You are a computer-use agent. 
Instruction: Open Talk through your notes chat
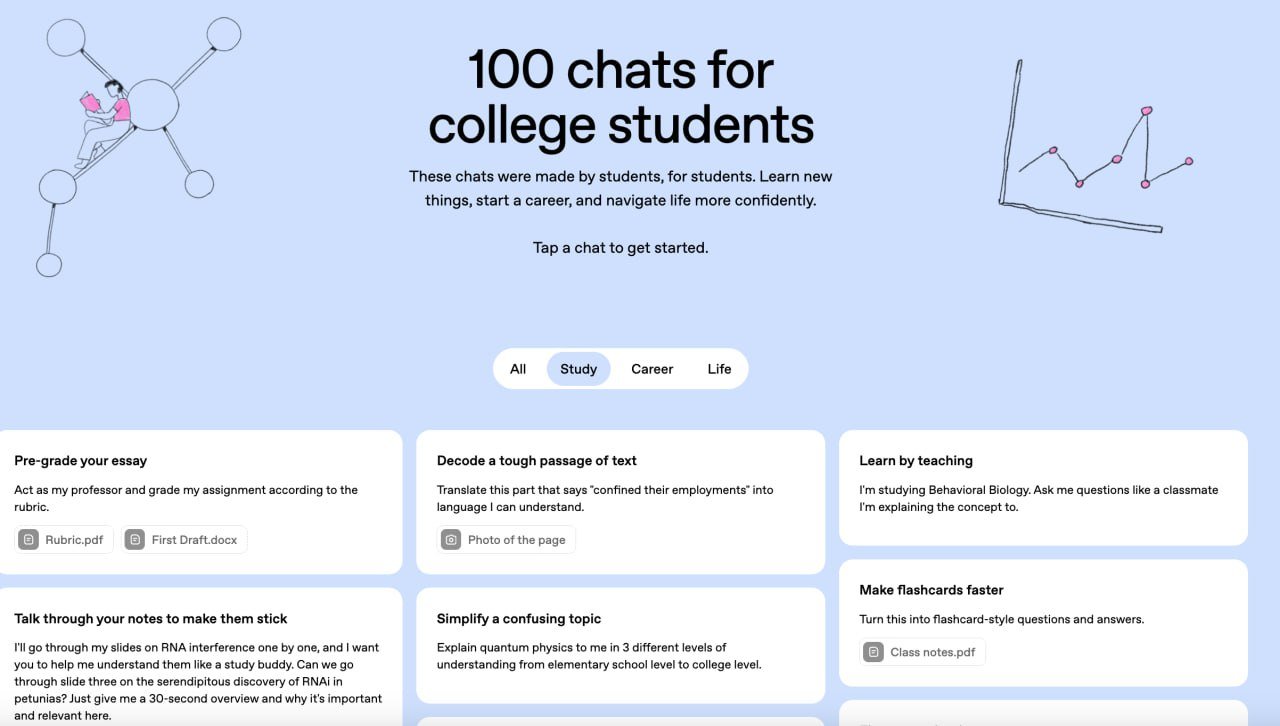(200, 655)
